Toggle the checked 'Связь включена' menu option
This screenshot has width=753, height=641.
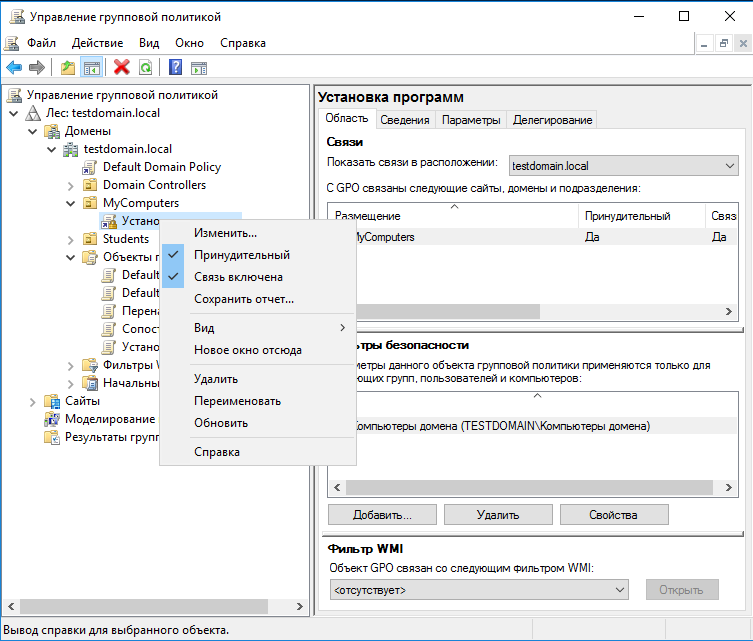tap(238, 277)
